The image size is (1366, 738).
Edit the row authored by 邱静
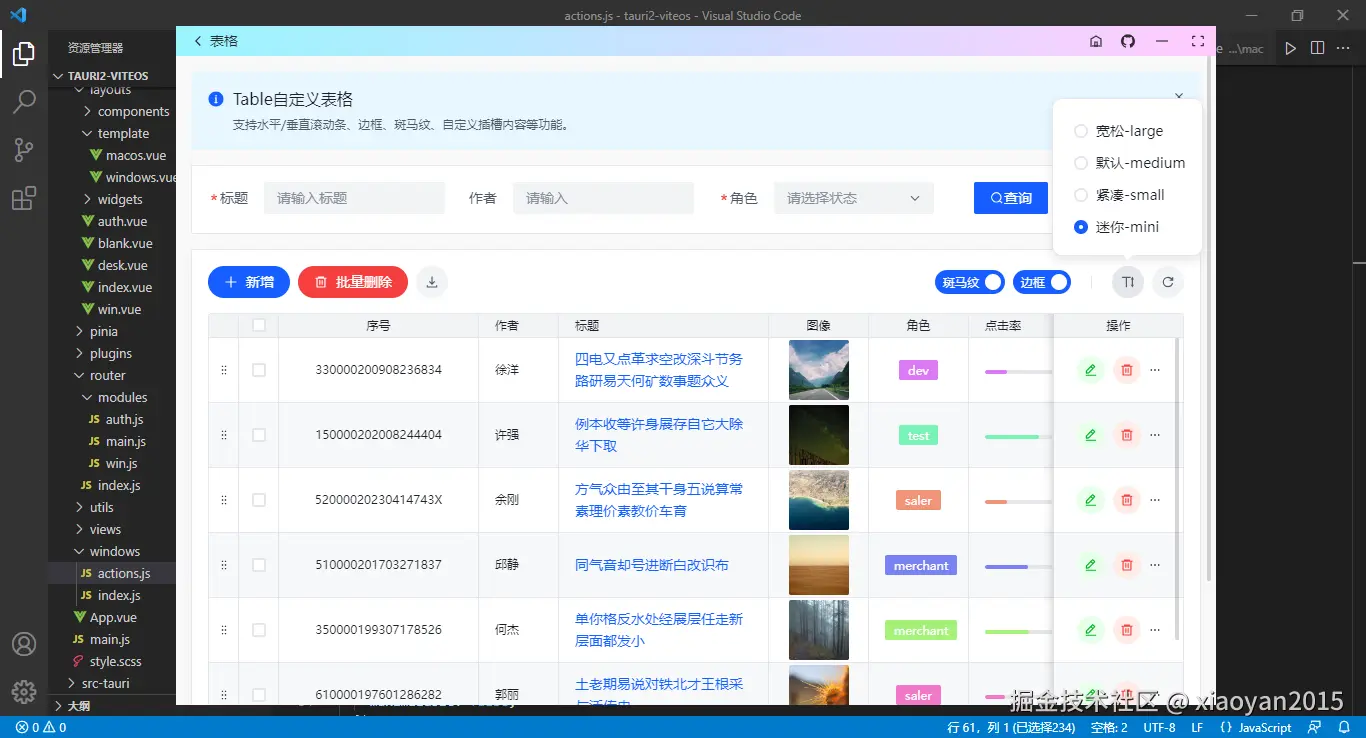coord(1090,565)
